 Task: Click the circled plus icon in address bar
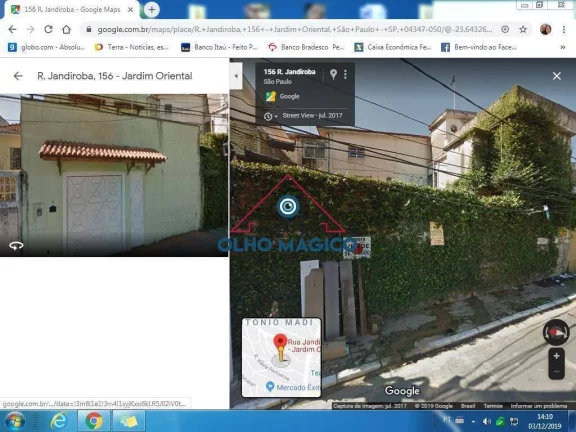(x=505, y=29)
